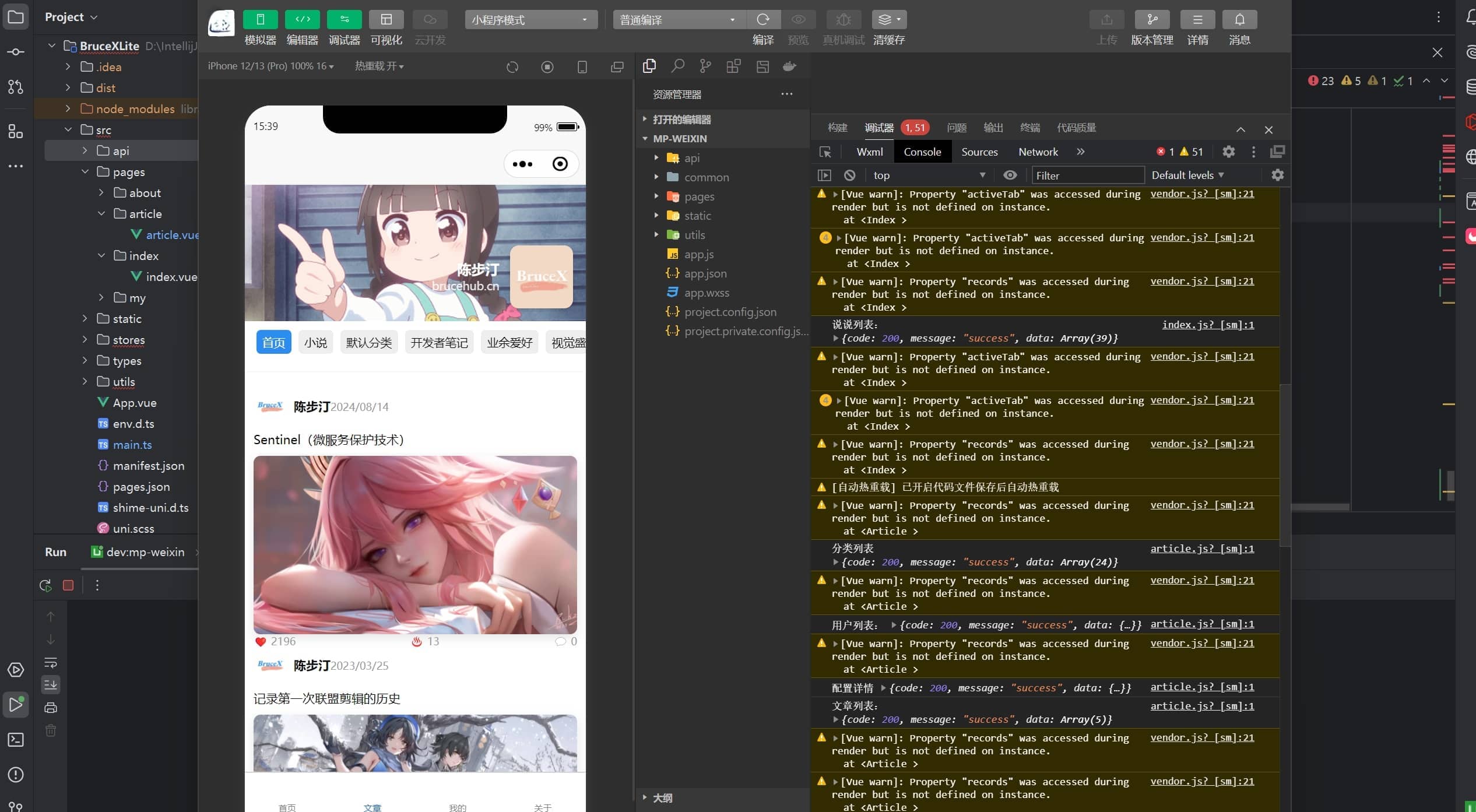Viewport: 1476px width, 812px height.
Task: Open the explorer files icon in editor sidebar
Action: [x=649, y=66]
